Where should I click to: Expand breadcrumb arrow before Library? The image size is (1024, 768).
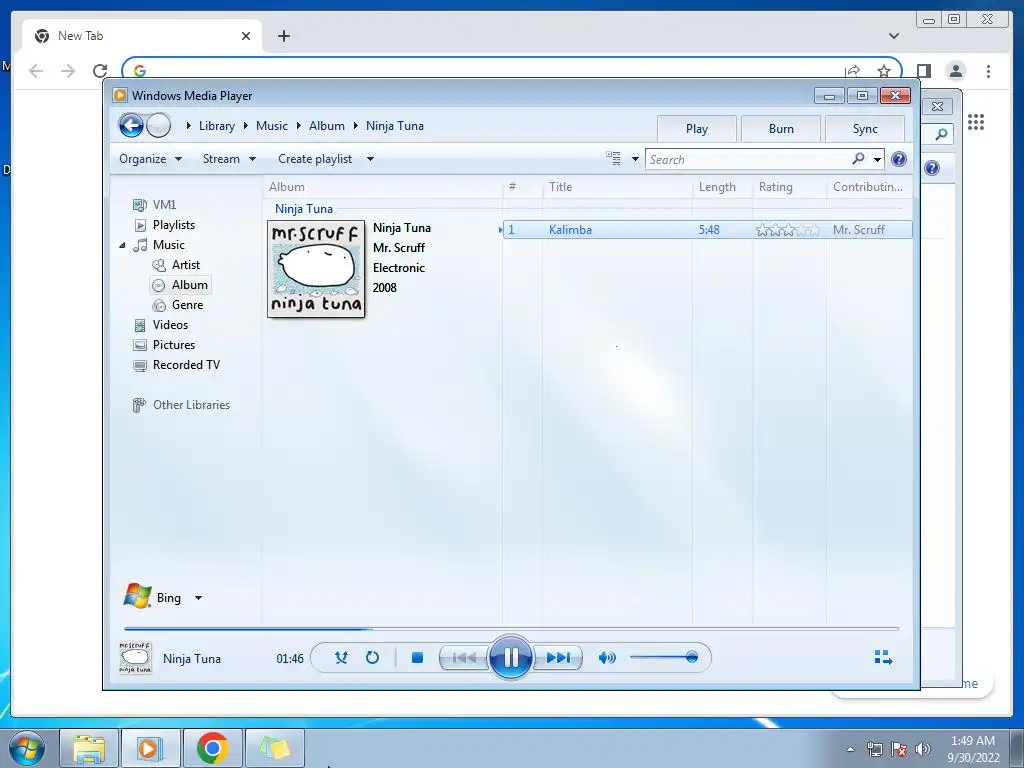188,125
